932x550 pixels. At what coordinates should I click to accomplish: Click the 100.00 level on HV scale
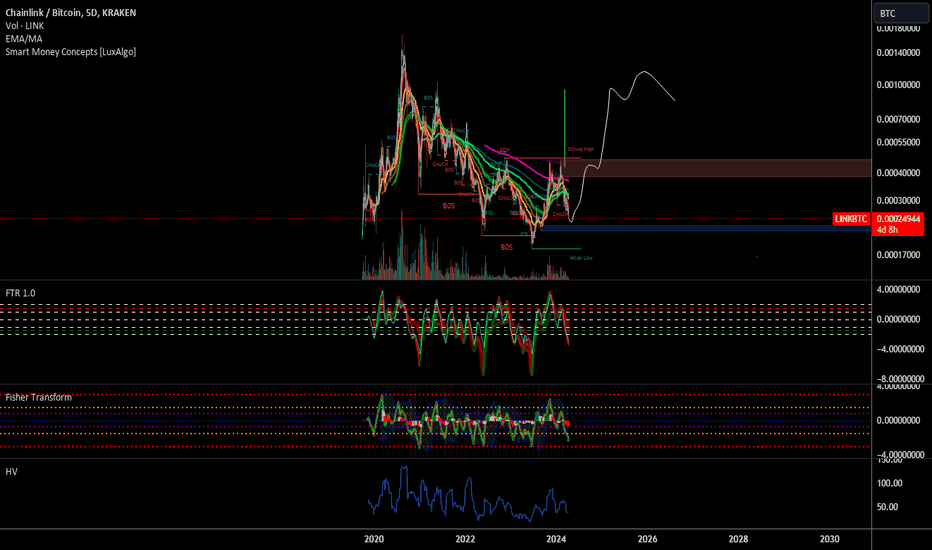tap(889, 483)
